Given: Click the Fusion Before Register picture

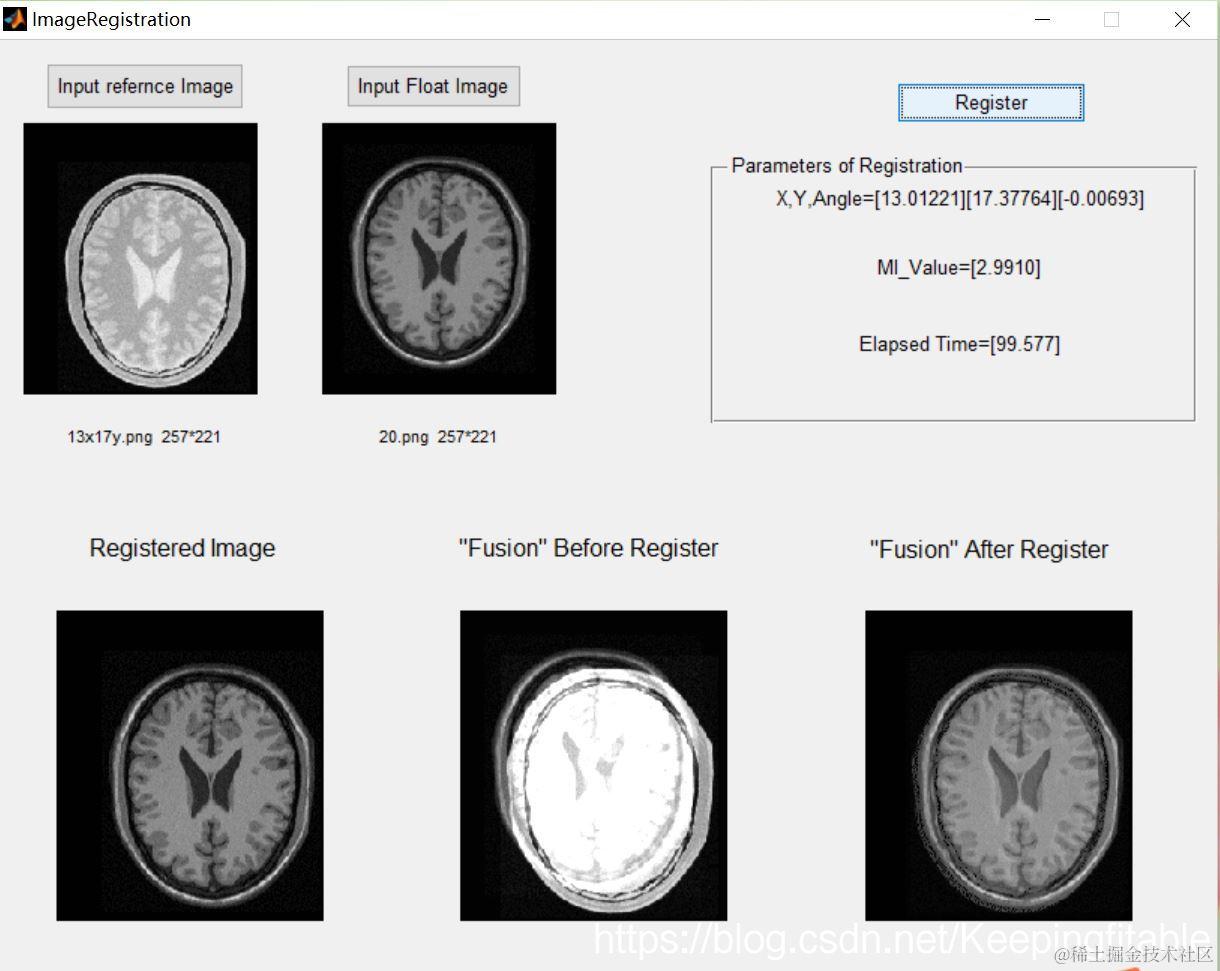Looking at the screenshot, I should [593, 765].
